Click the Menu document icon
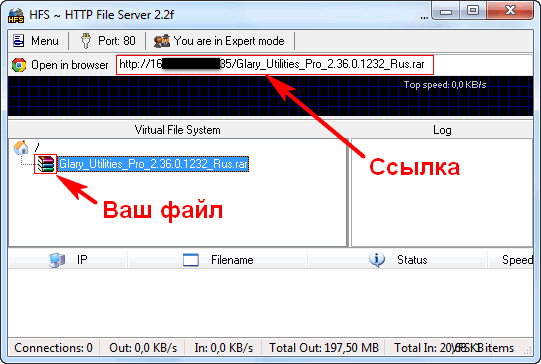This screenshot has height=364, width=541. click(19, 41)
